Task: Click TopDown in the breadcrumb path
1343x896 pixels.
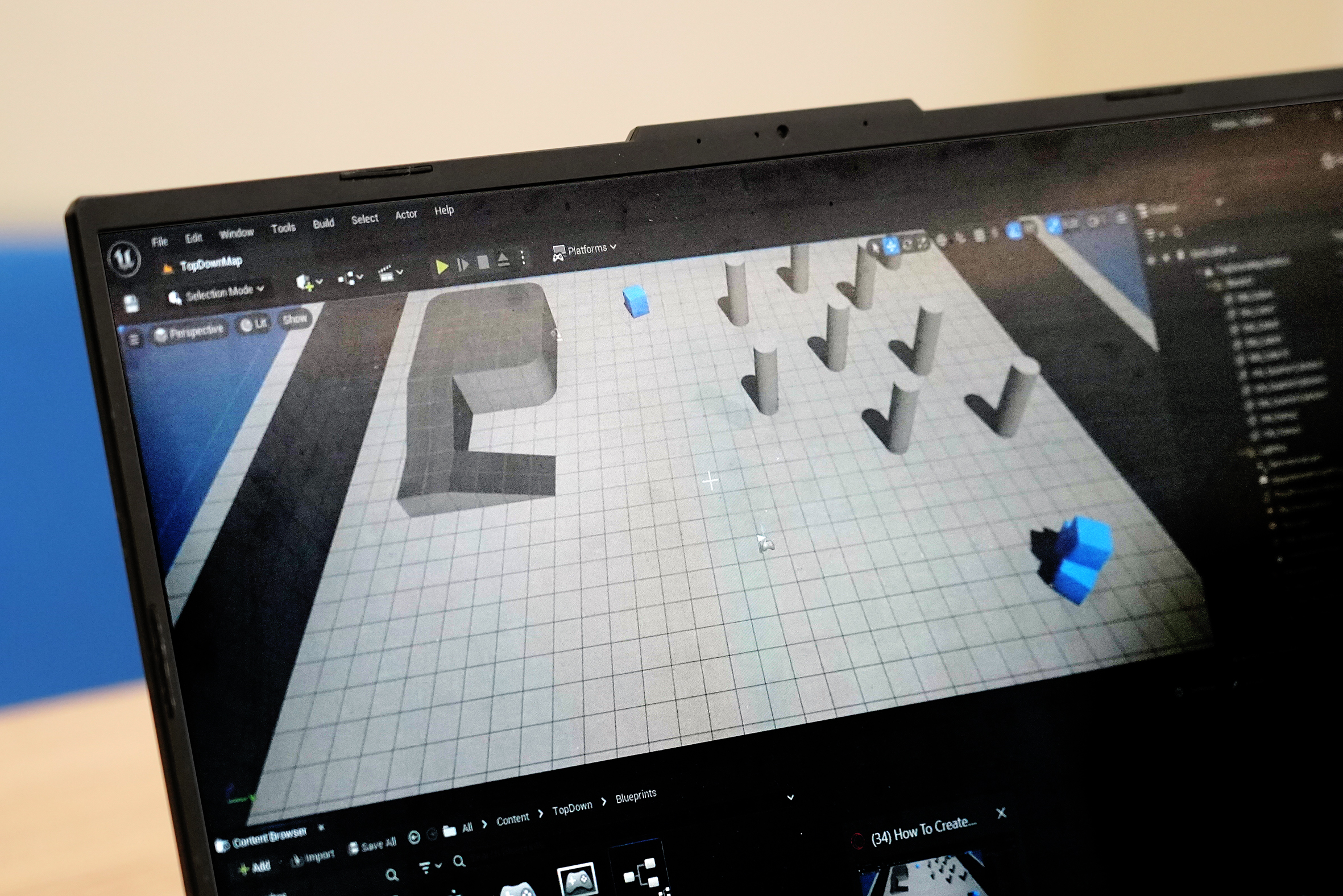Action: (x=571, y=808)
